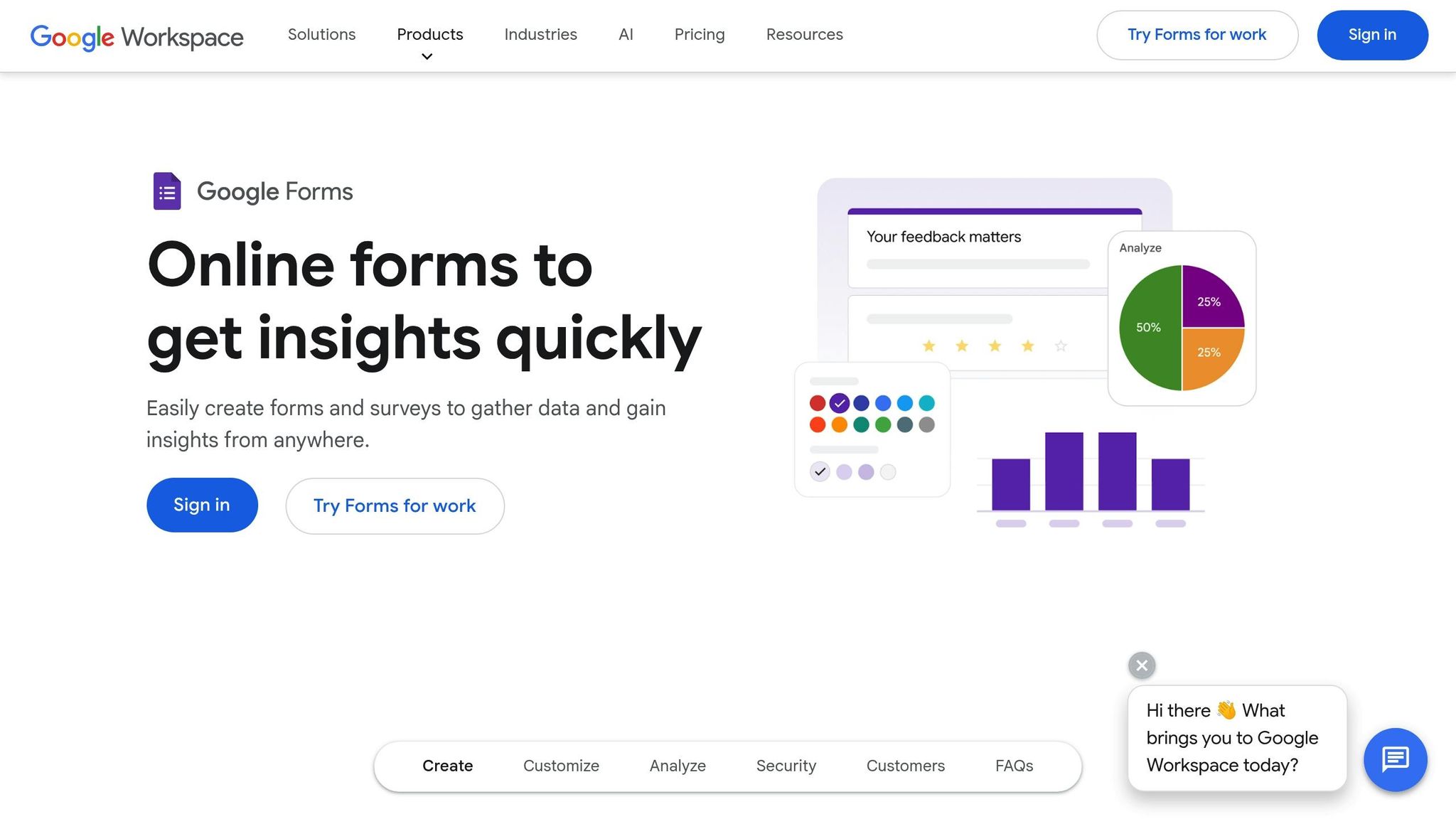Screen dimensions: 1456x819
Task: Click Try Forms for work in the top bar
Action: [1197, 34]
